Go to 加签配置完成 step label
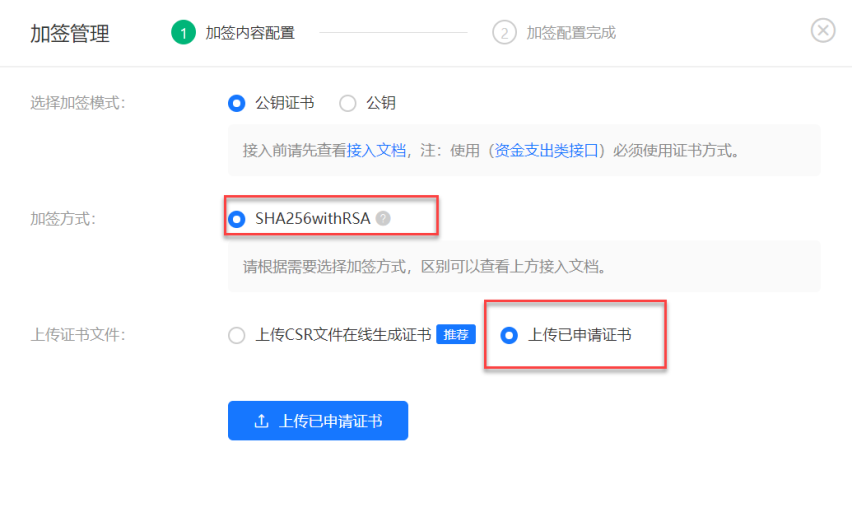852x526 pixels. tap(571, 33)
